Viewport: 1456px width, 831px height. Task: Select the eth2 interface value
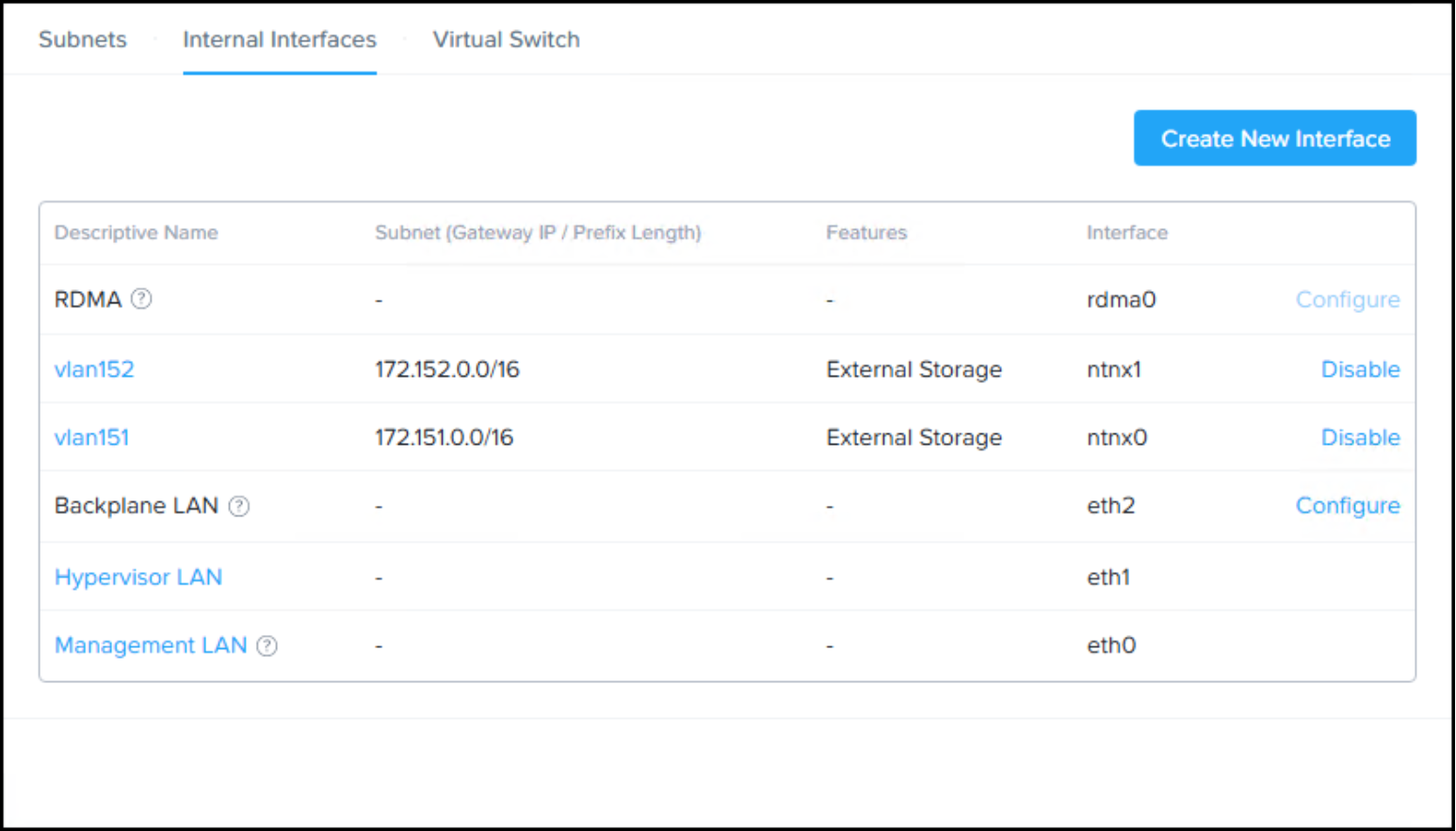1110,506
